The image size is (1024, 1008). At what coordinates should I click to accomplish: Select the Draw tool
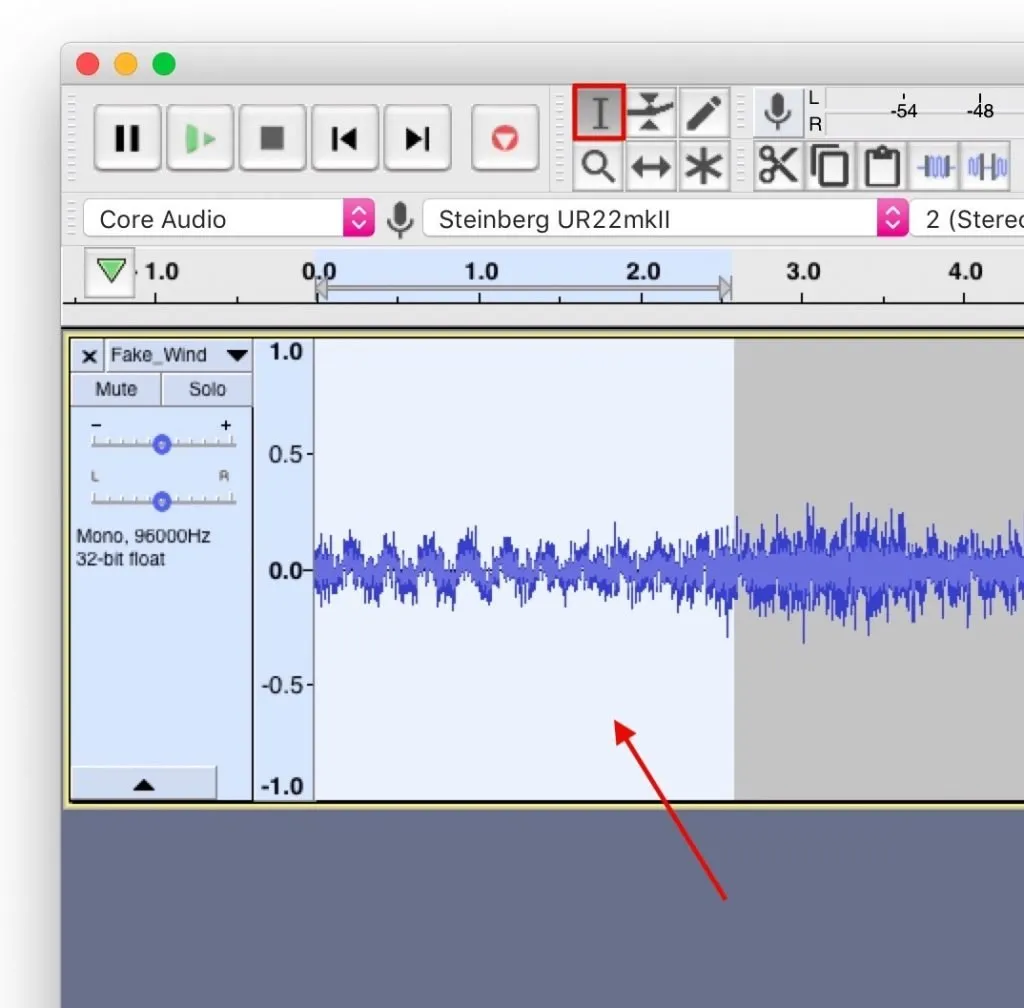(704, 112)
